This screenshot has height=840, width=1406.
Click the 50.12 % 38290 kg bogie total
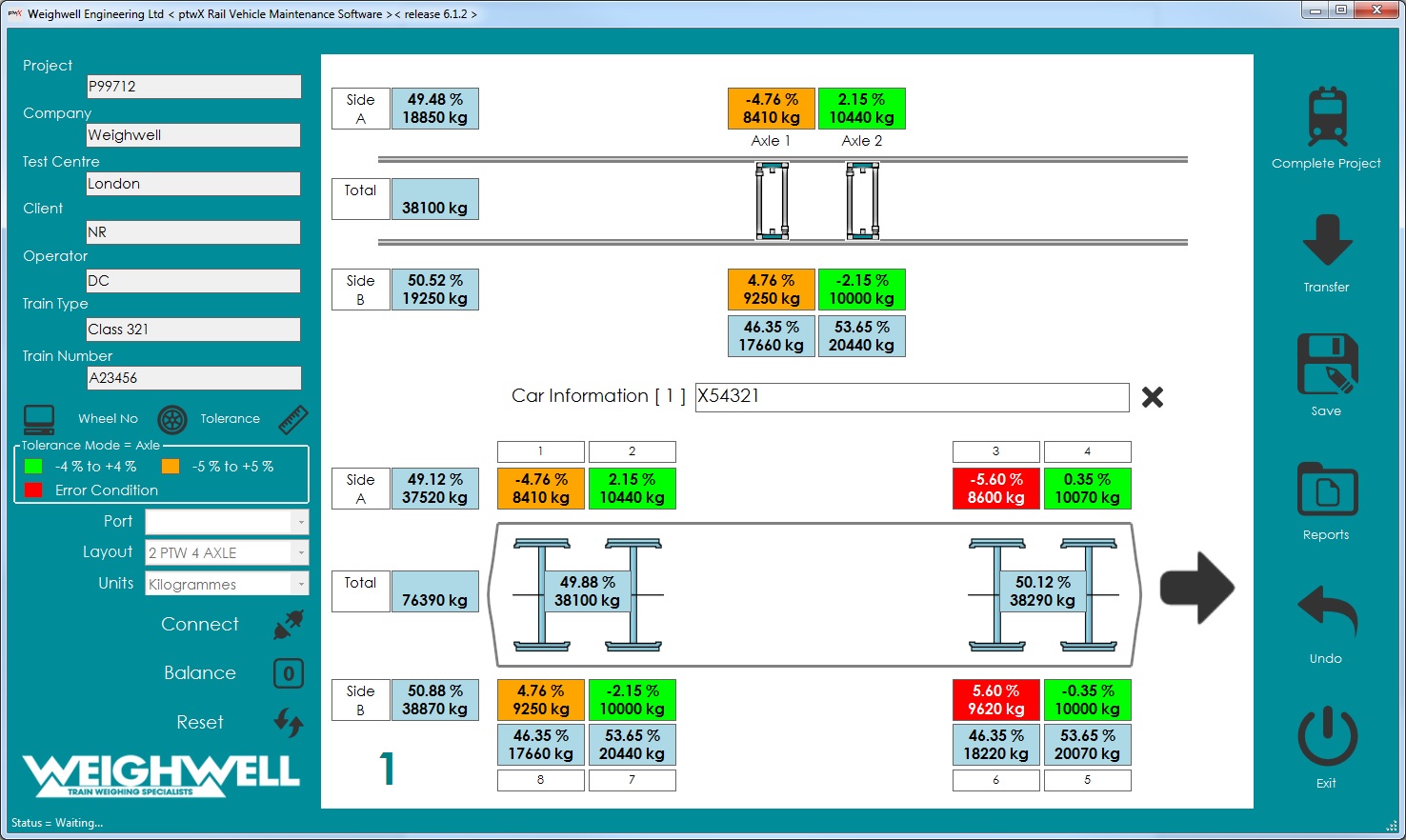pos(1042,591)
